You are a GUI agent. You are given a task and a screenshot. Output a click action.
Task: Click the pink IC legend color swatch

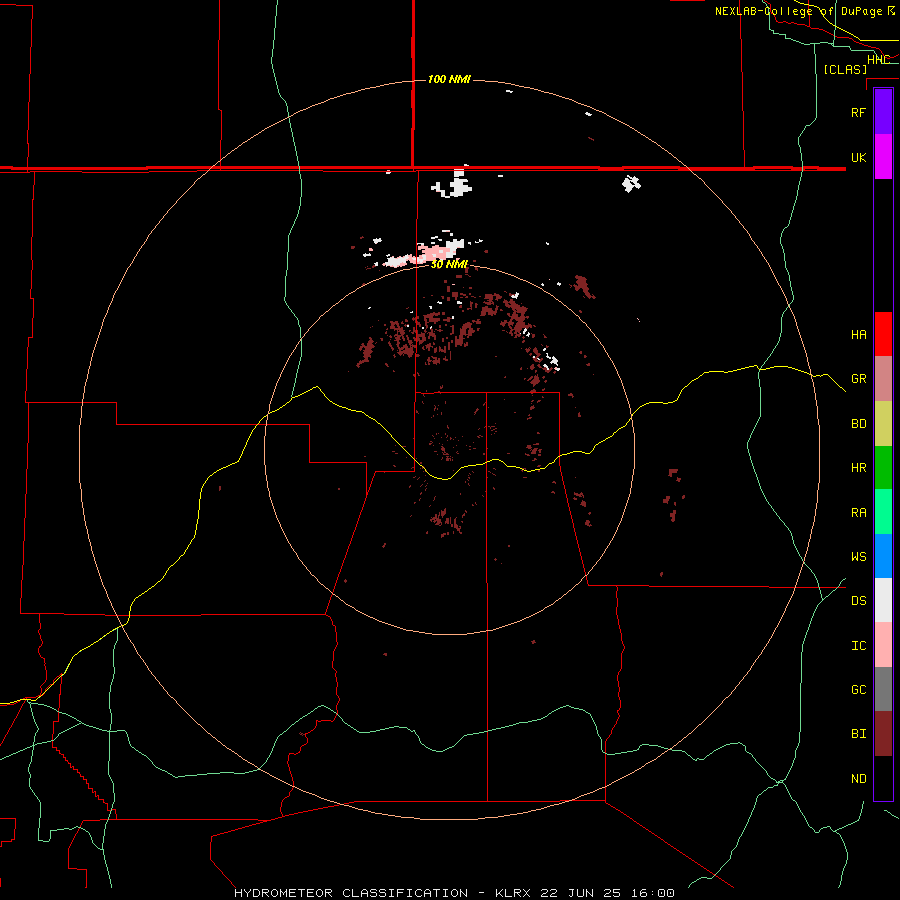point(883,645)
